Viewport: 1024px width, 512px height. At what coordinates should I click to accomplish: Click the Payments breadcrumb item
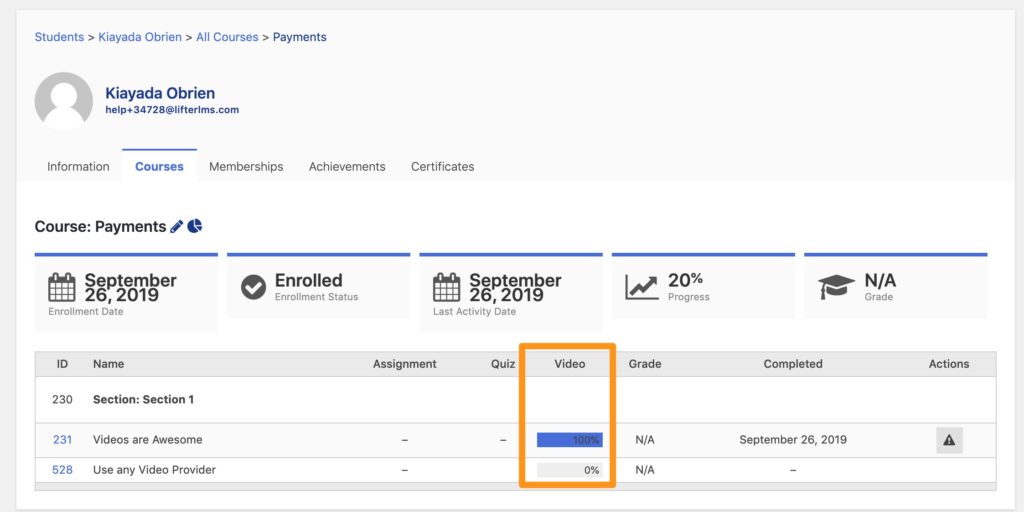pyautogui.click(x=300, y=37)
